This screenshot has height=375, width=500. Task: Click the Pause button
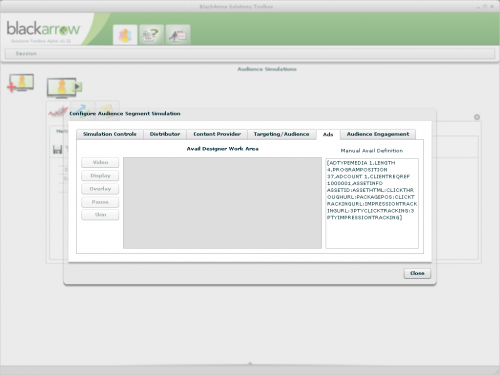click(x=100, y=202)
